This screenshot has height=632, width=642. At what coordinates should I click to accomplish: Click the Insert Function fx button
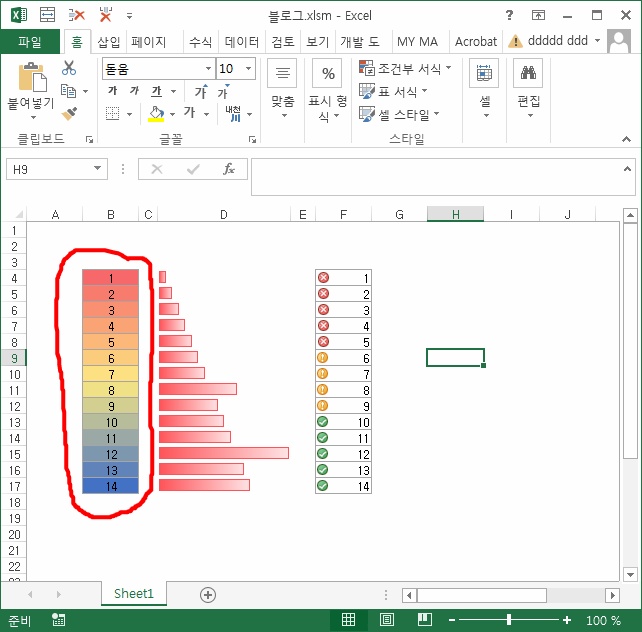click(229, 169)
